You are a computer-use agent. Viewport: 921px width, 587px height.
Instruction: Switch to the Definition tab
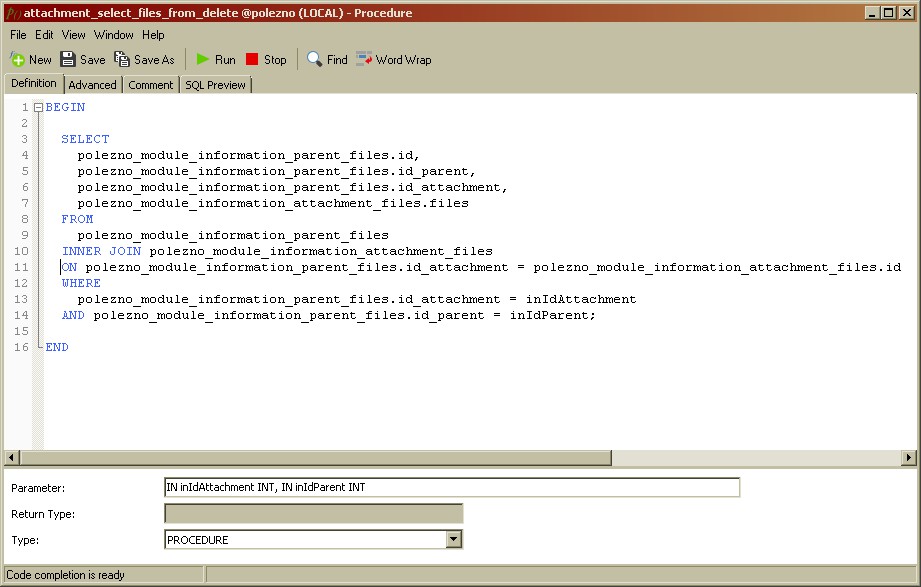tap(33, 83)
